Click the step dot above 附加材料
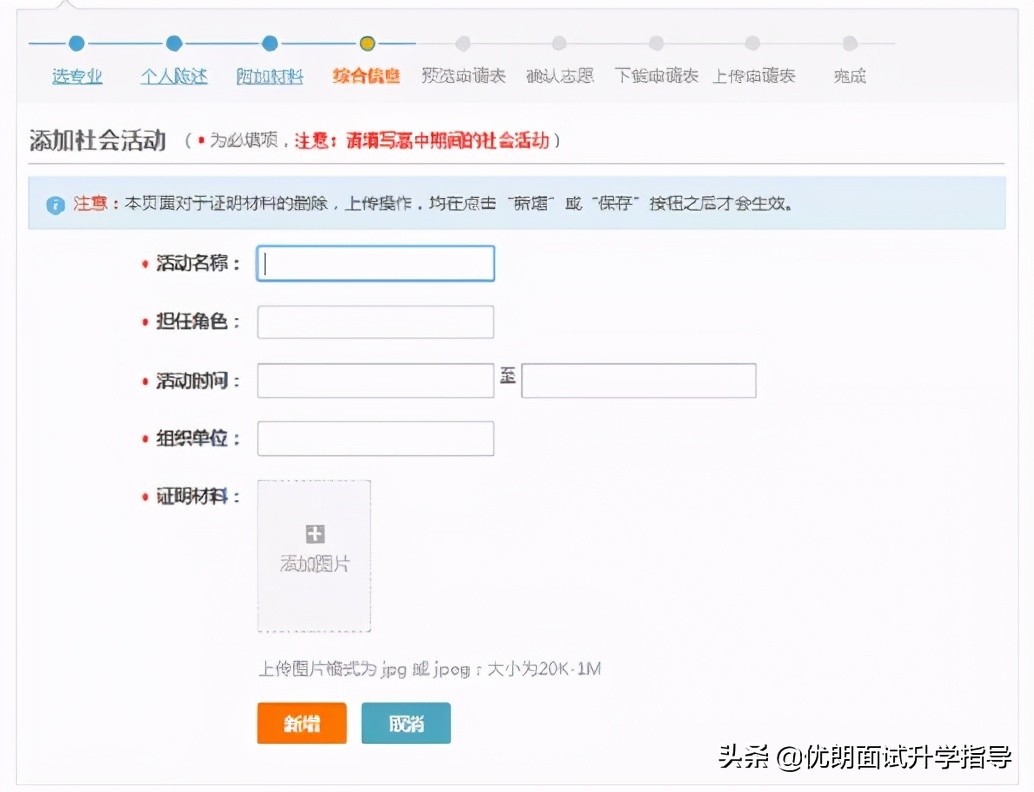The width and height of the screenshot is (1034, 792). click(x=270, y=44)
